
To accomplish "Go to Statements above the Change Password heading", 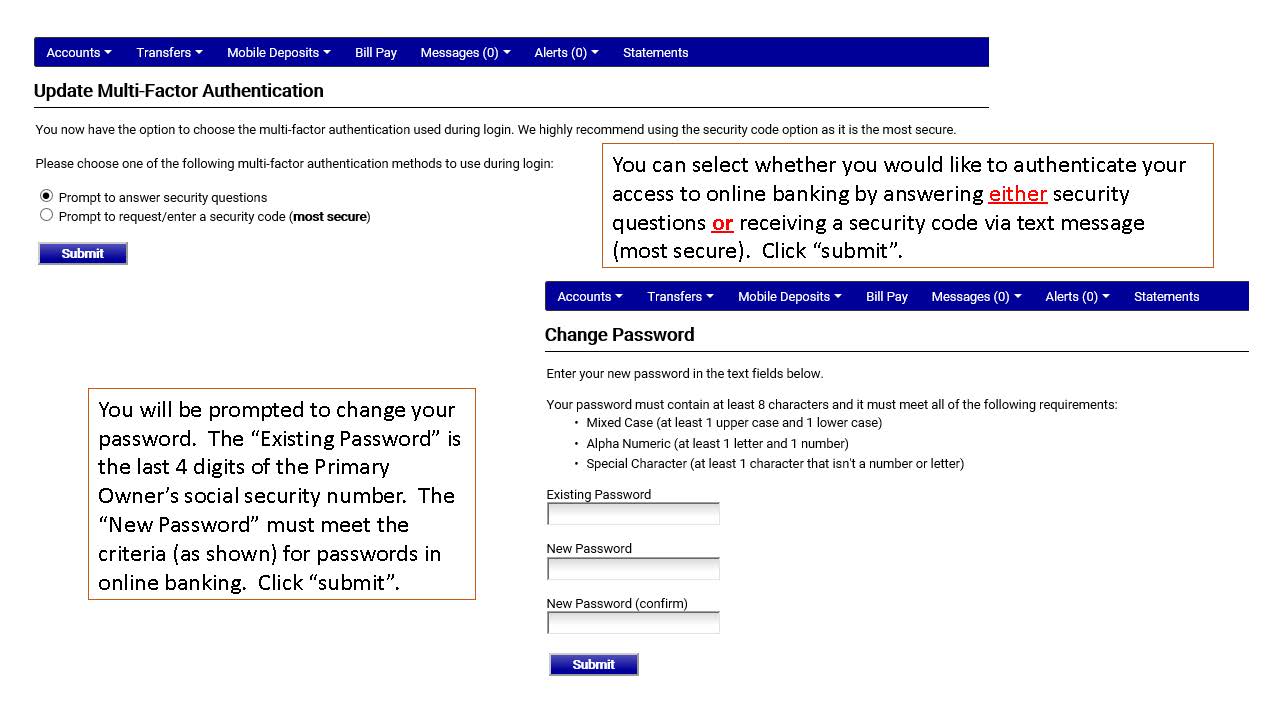I will click(x=1166, y=297).
